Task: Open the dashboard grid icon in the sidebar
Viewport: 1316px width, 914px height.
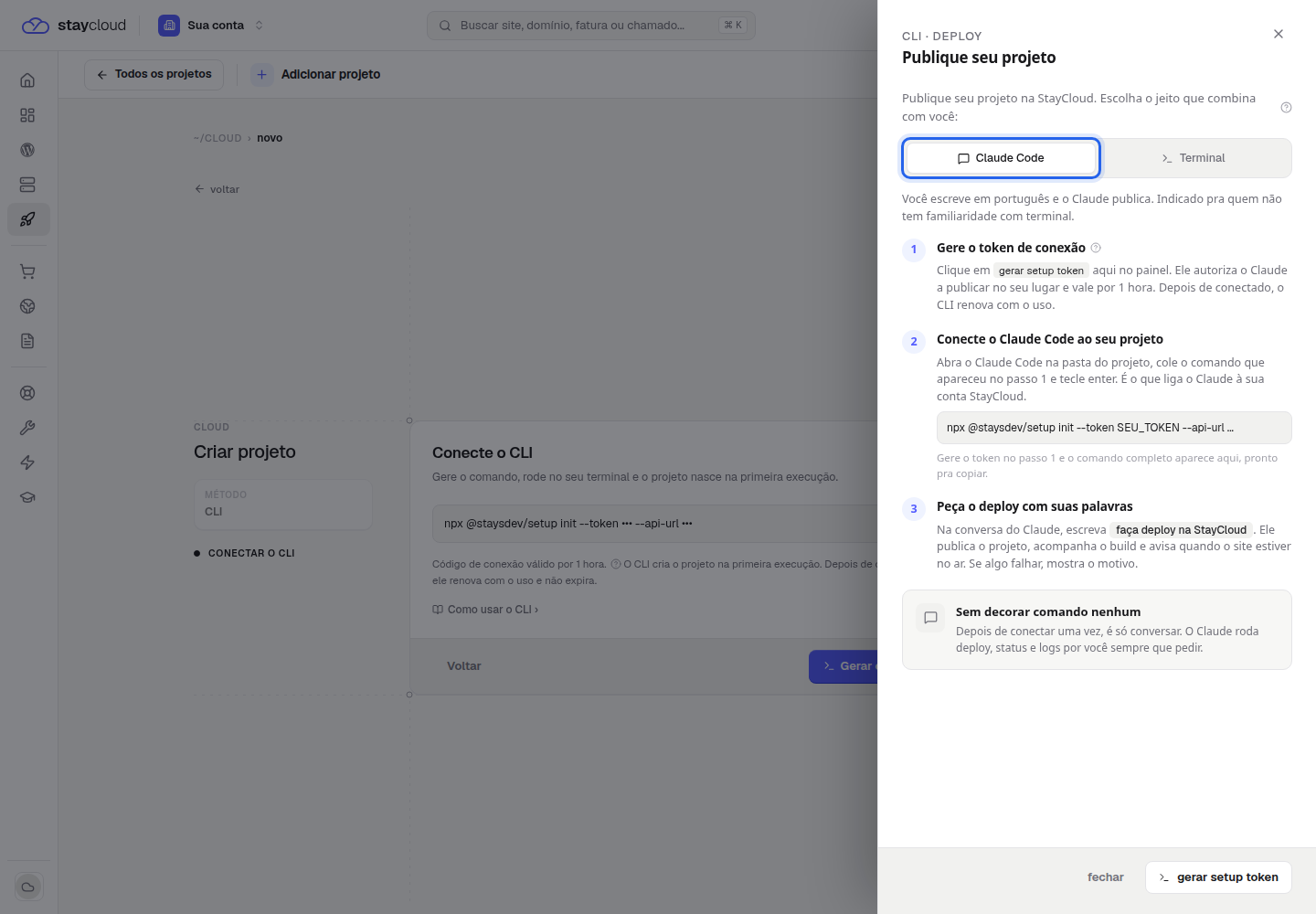Action: click(27, 115)
